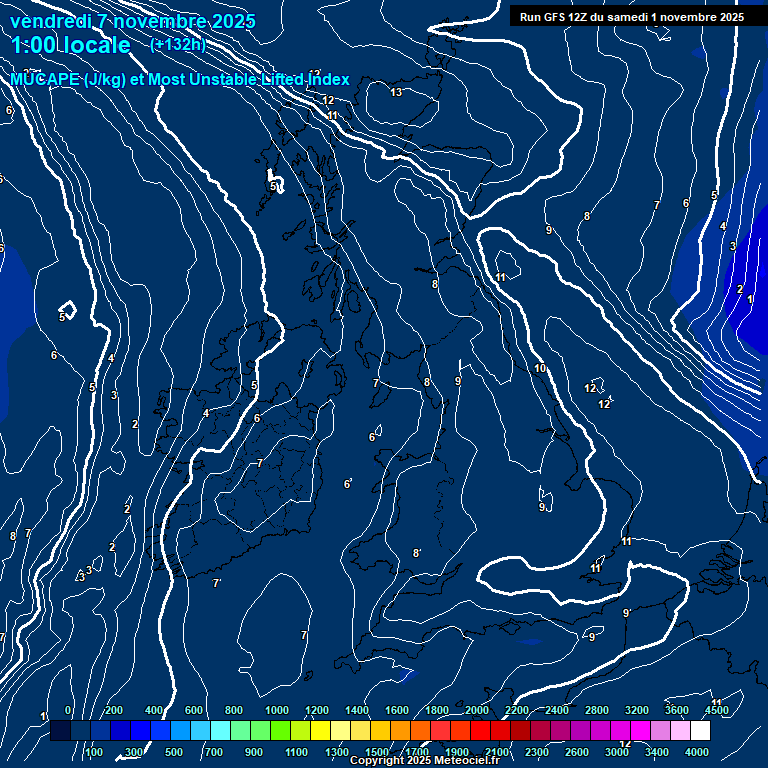The image size is (768, 768).
Task: Select the '1:00 locale' time label
Action: [x=71, y=45]
